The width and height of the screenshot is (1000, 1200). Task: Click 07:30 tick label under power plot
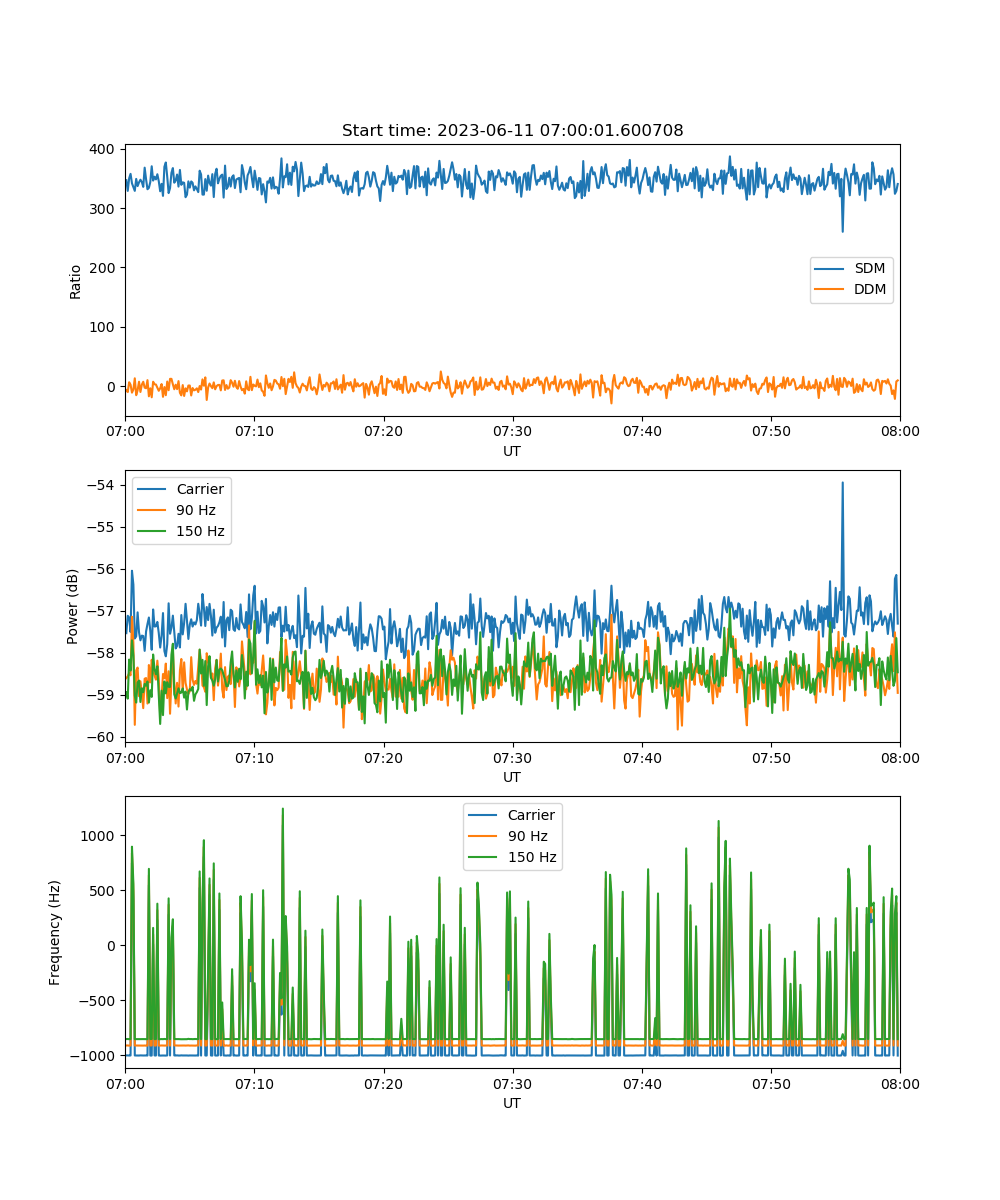512,757
